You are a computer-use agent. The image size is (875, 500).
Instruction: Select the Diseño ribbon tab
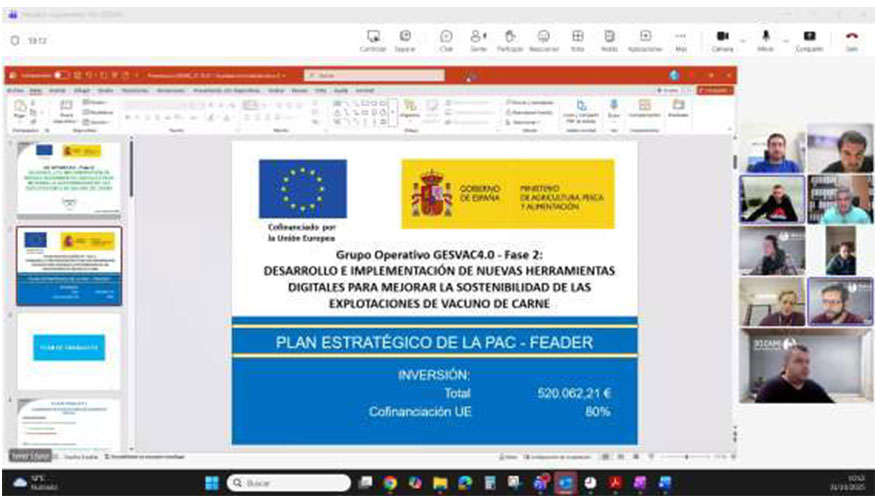click(x=105, y=90)
